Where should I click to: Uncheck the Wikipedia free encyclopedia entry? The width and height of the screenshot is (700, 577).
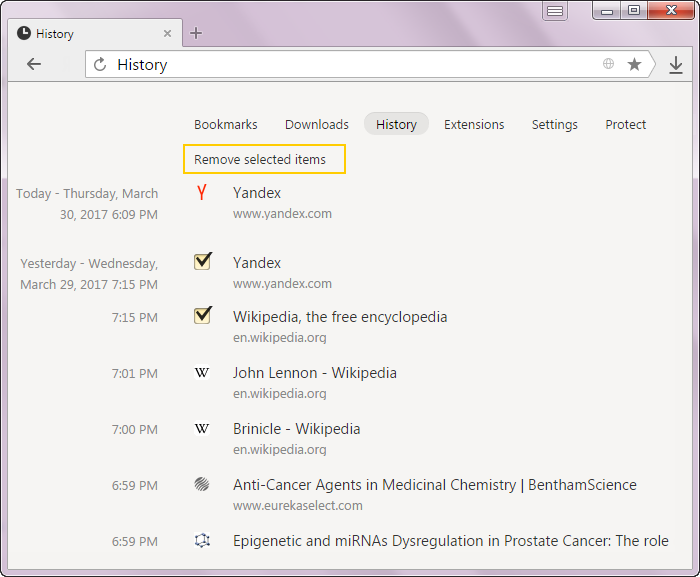point(203,315)
